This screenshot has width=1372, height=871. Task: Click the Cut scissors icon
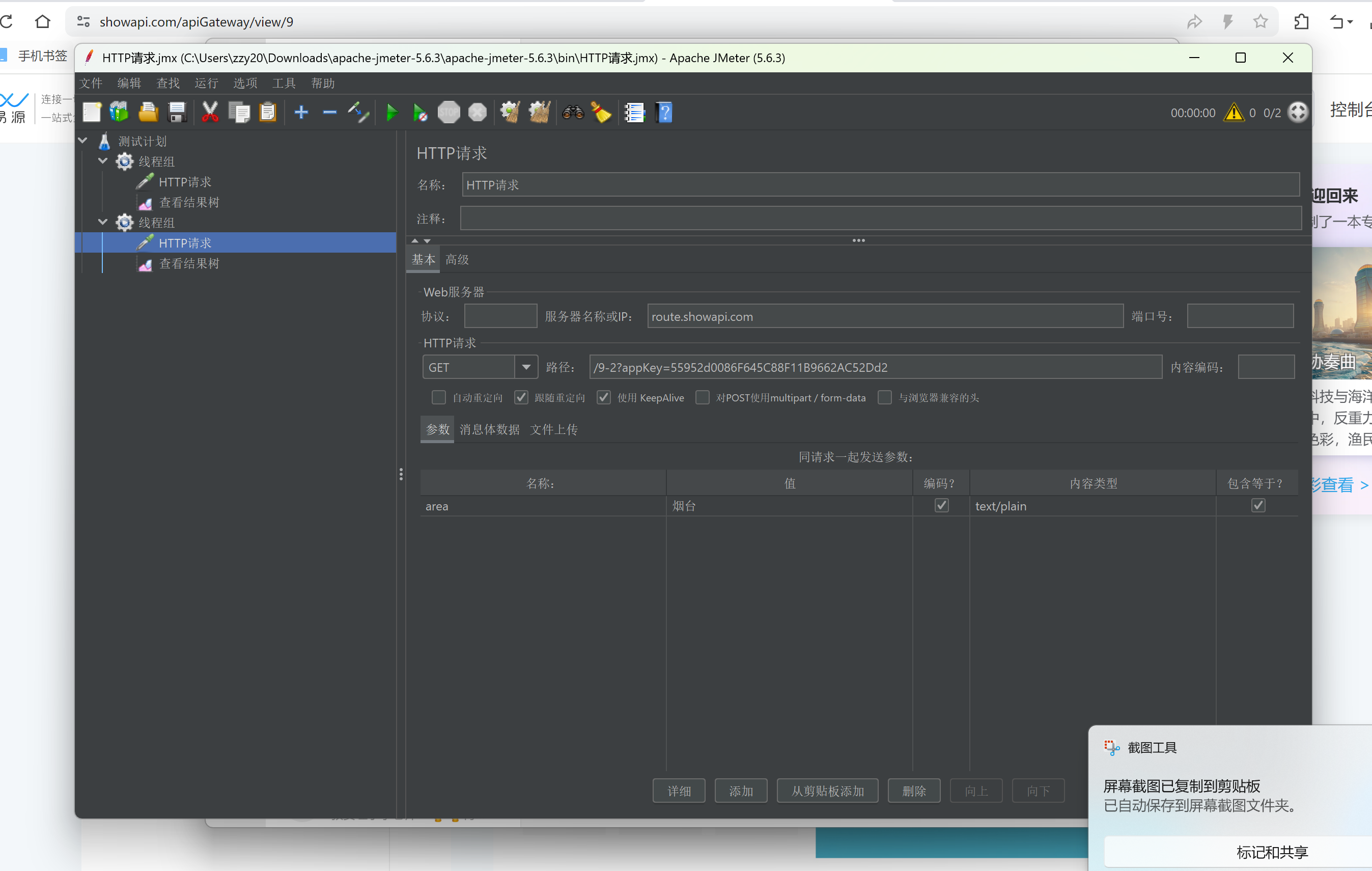coord(210,112)
